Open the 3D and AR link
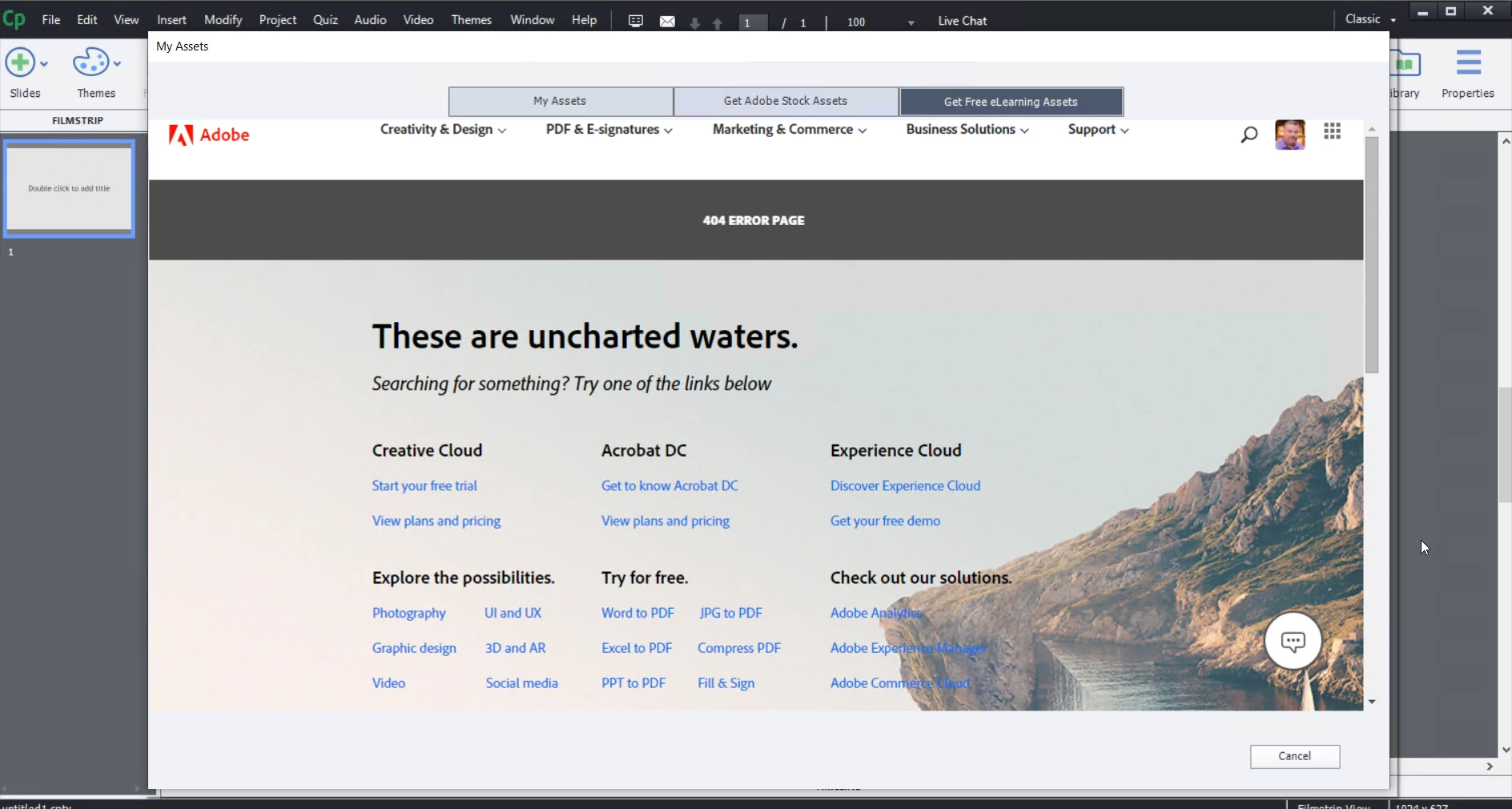Image resolution: width=1512 pixels, height=809 pixels. [515, 648]
